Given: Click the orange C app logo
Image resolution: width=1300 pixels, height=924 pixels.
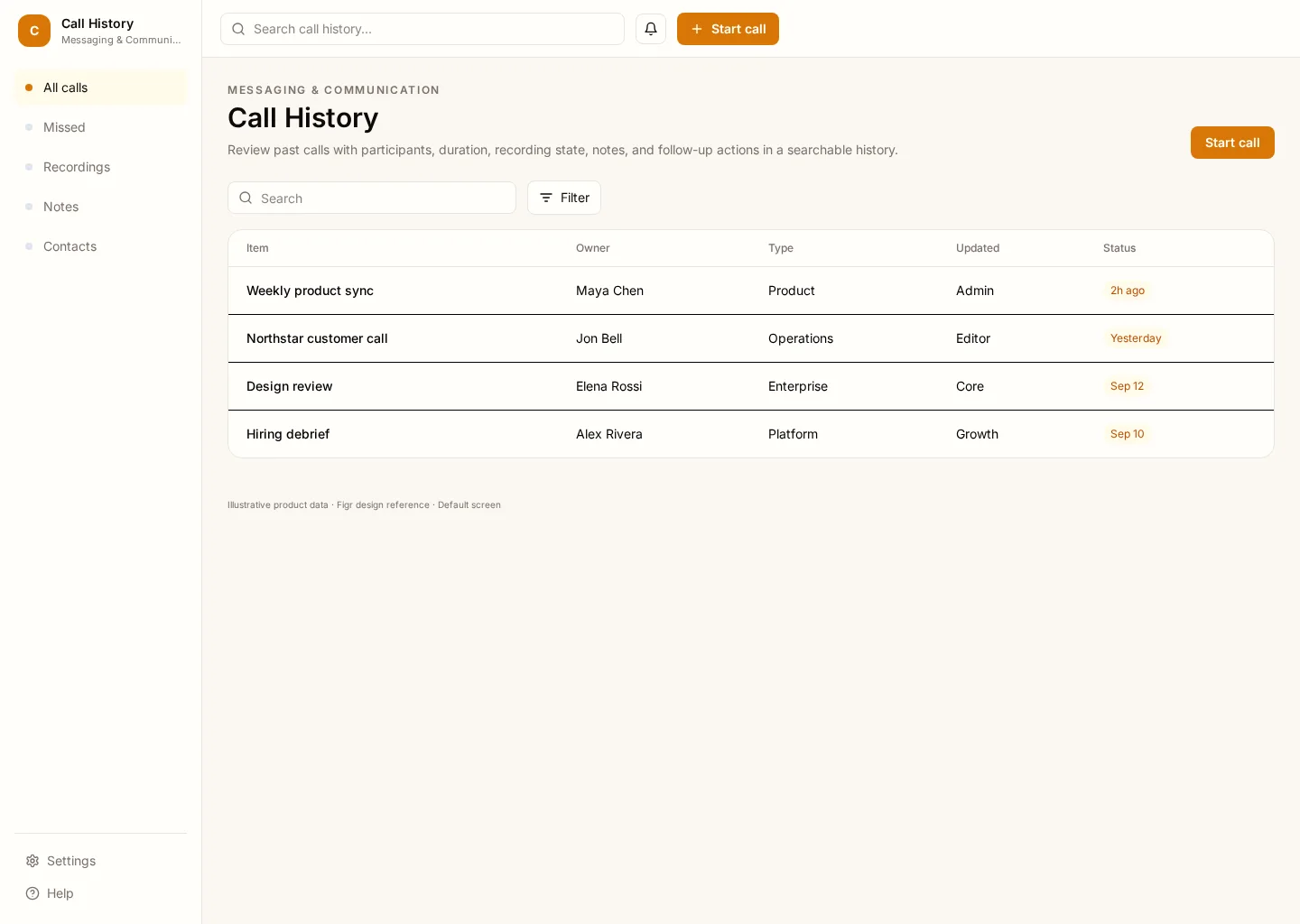Looking at the screenshot, I should pos(34,31).
